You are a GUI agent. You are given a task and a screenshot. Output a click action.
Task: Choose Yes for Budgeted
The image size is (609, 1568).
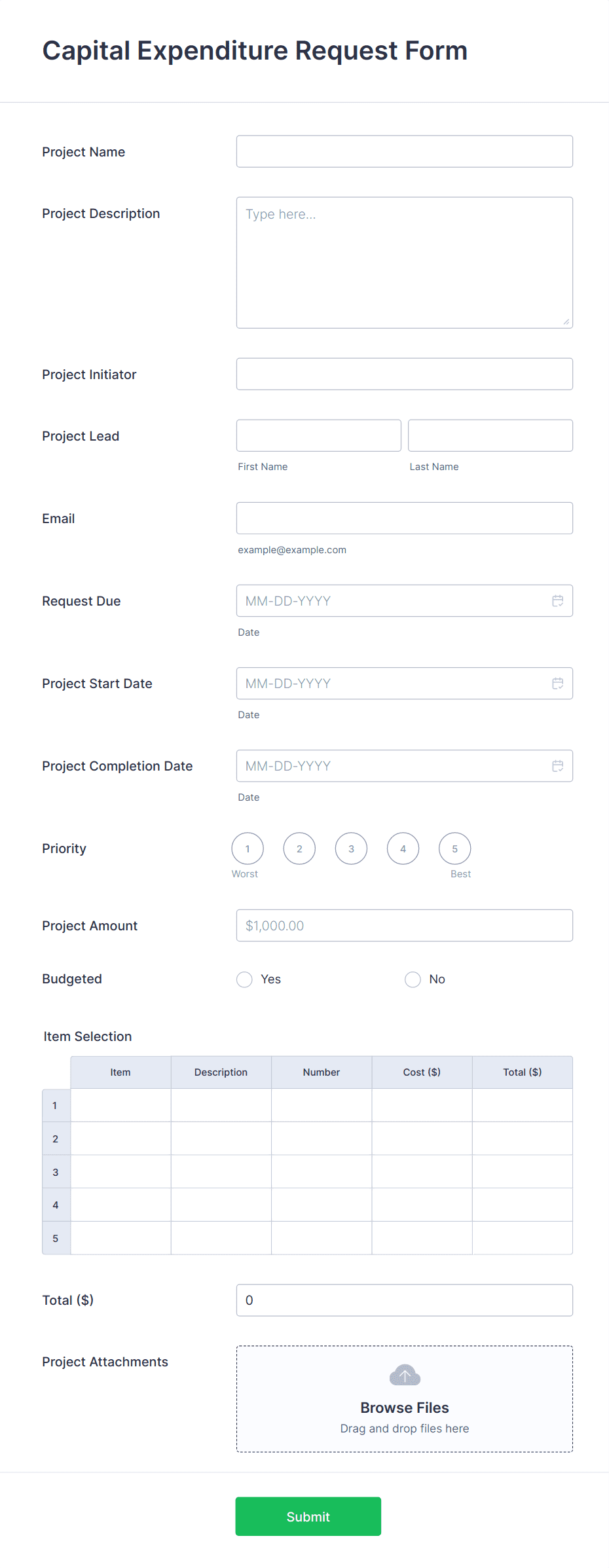click(x=244, y=979)
